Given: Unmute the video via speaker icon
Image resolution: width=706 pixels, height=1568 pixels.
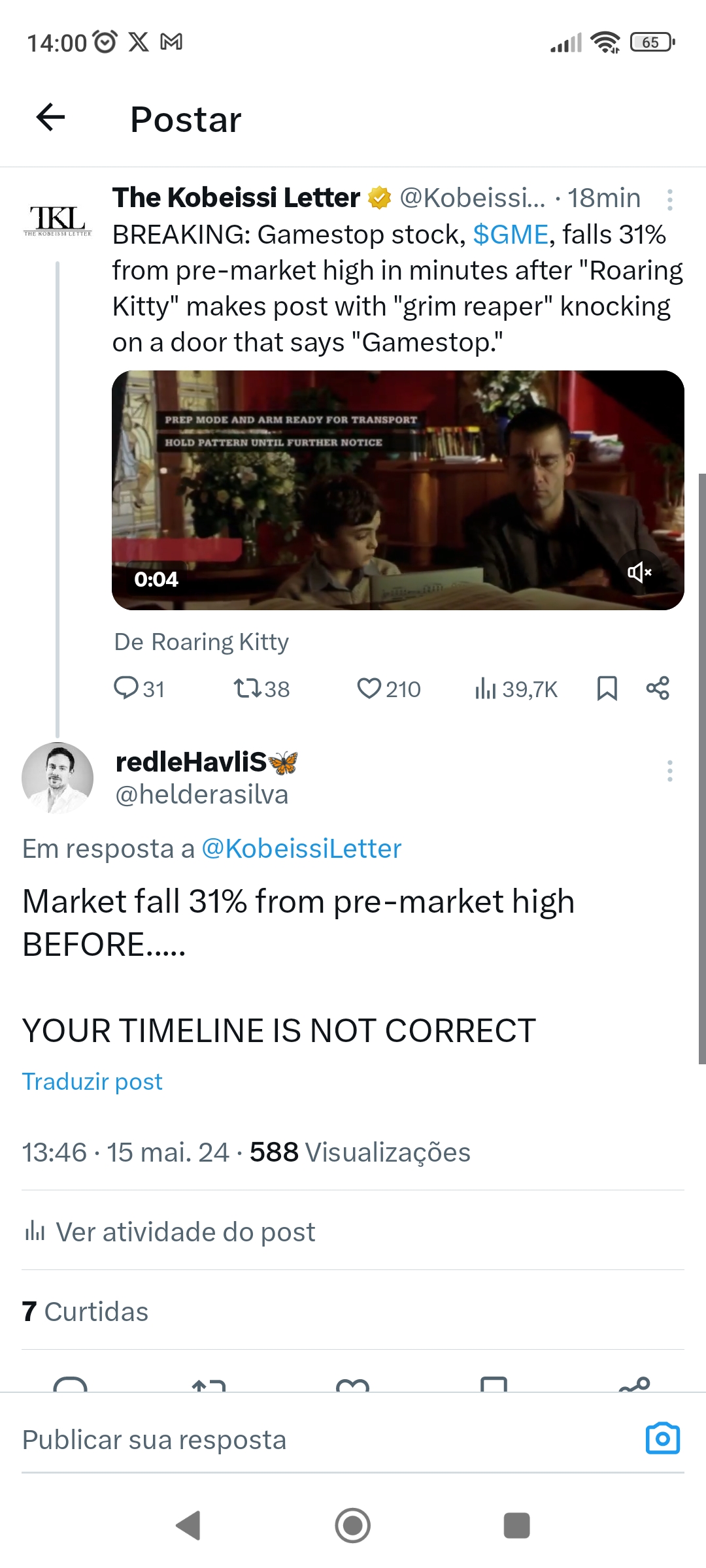Looking at the screenshot, I should click(639, 572).
